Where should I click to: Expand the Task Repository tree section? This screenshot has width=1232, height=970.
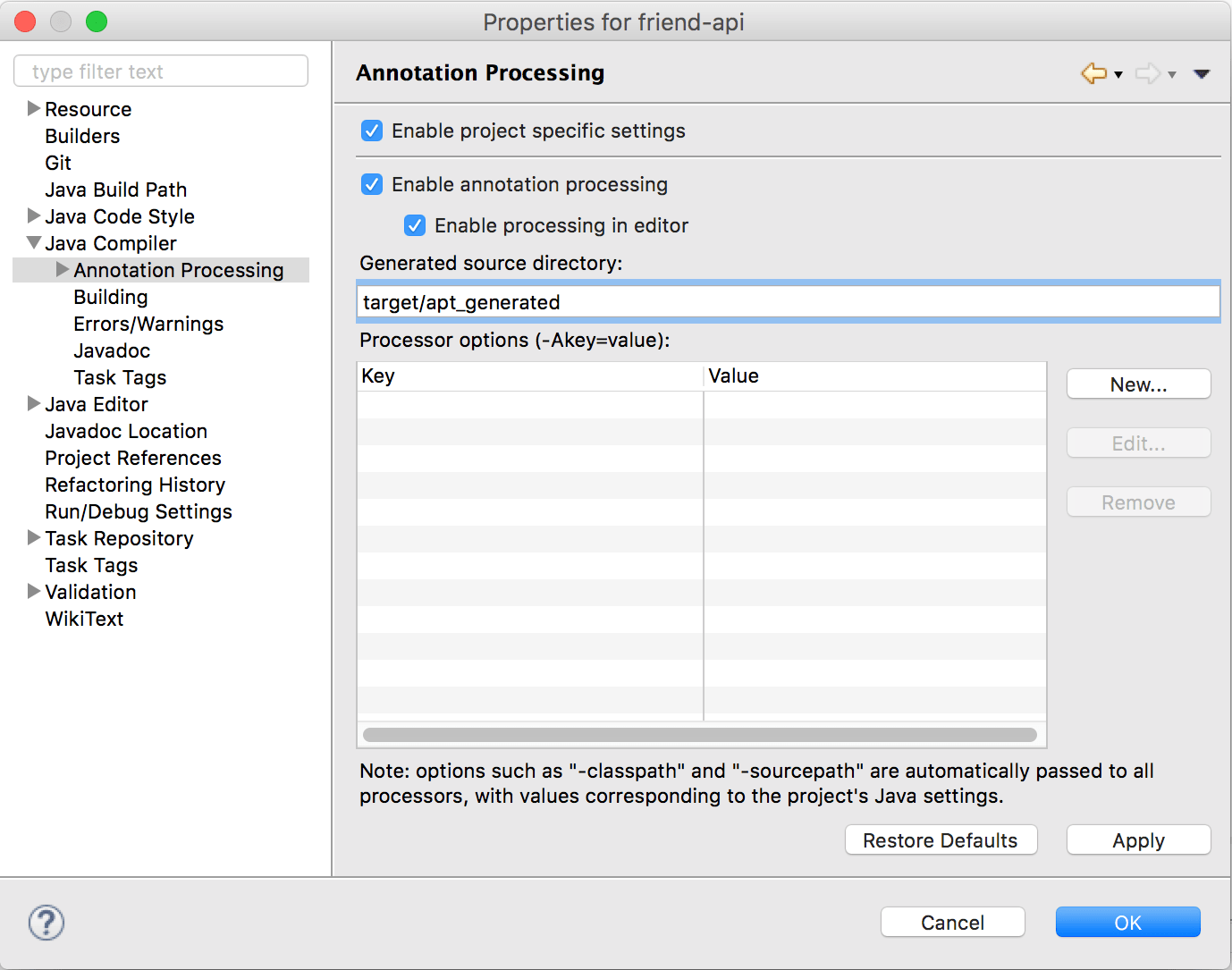(33, 538)
